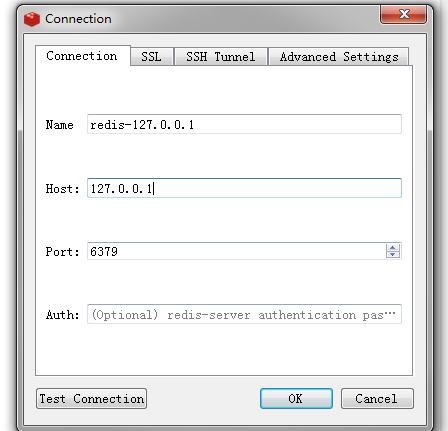448x431 pixels.
Task: Open the SSH Tunnel tab
Action: [221, 57]
